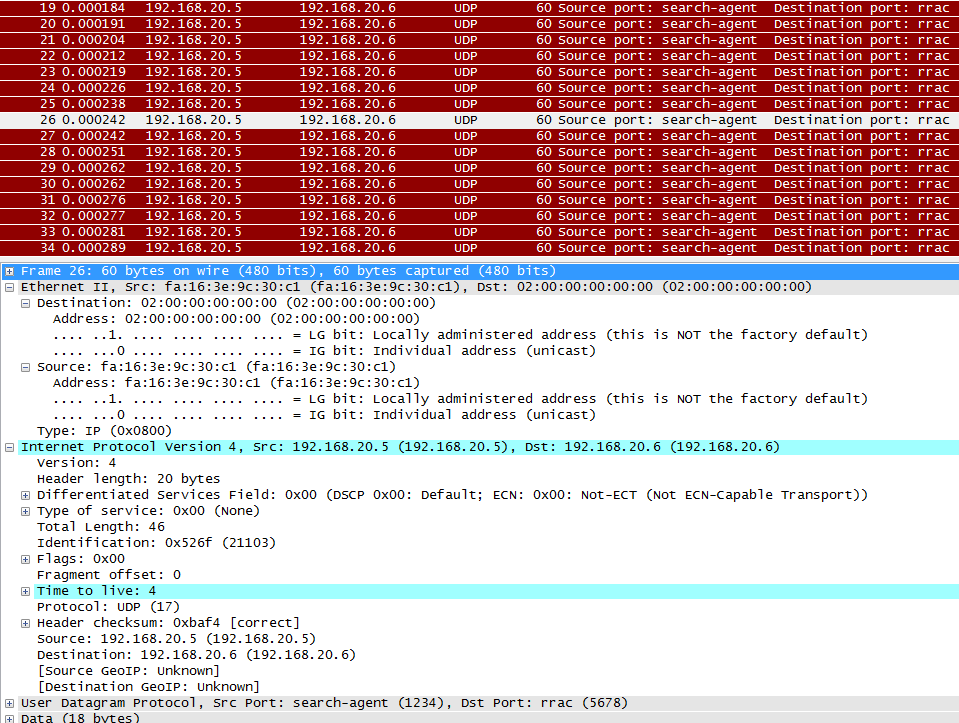Select IP Destination: 192.168.20.6 field
The width and height of the screenshot is (959, 723).
tap(196, 654)
